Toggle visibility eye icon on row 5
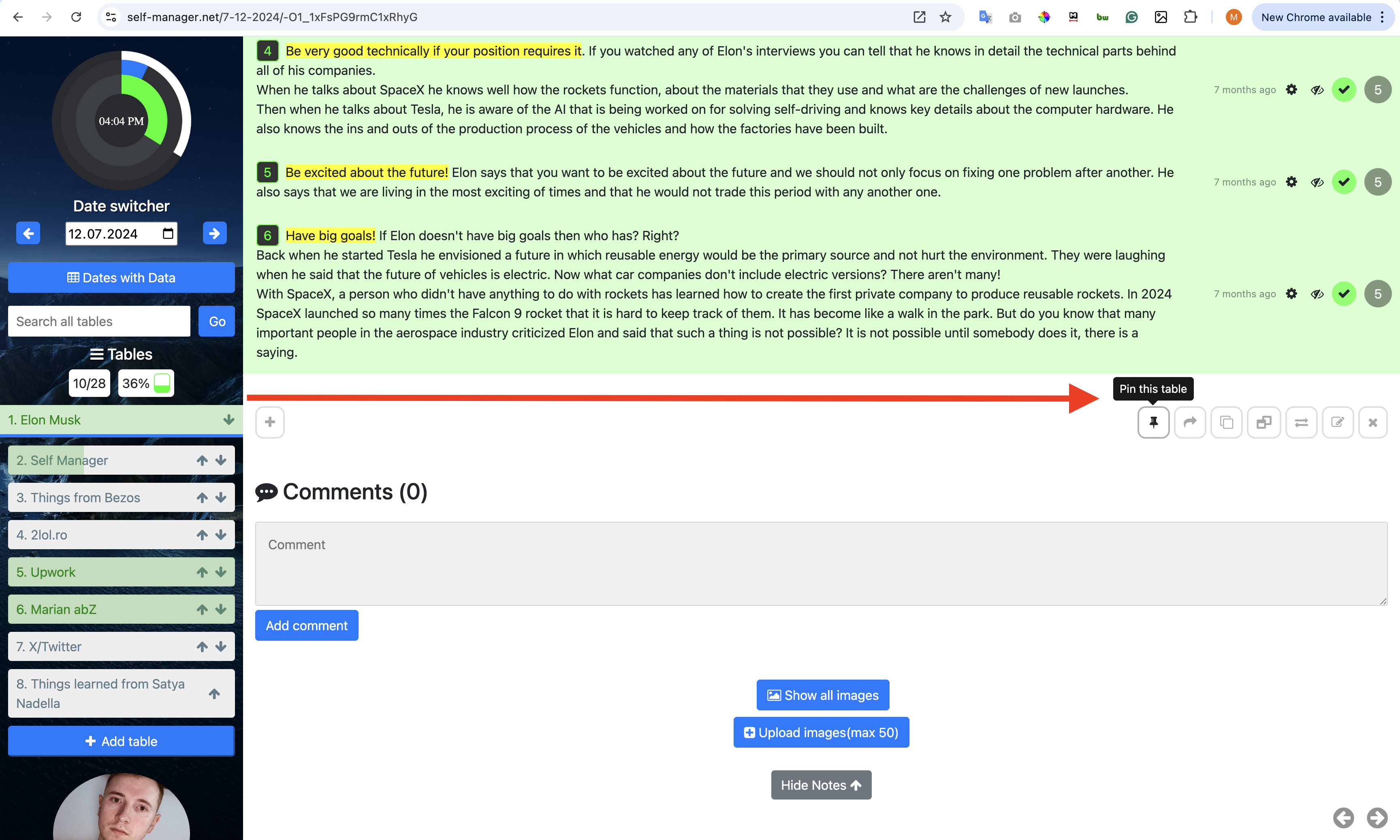This screenshot has height=840, width=1400. click(1317, 182)
